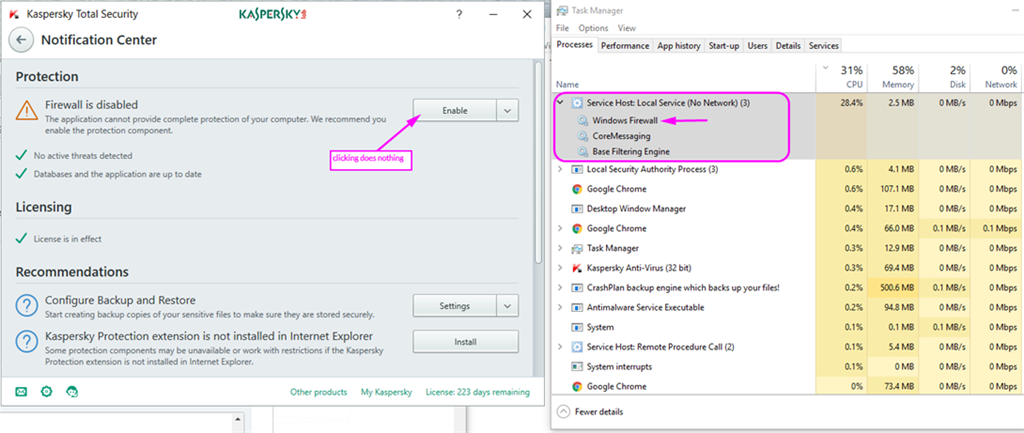This screenshot has height=433, width=1024.
Task: Open the File menu in Task Manager
Action: (x=562, y=28)
